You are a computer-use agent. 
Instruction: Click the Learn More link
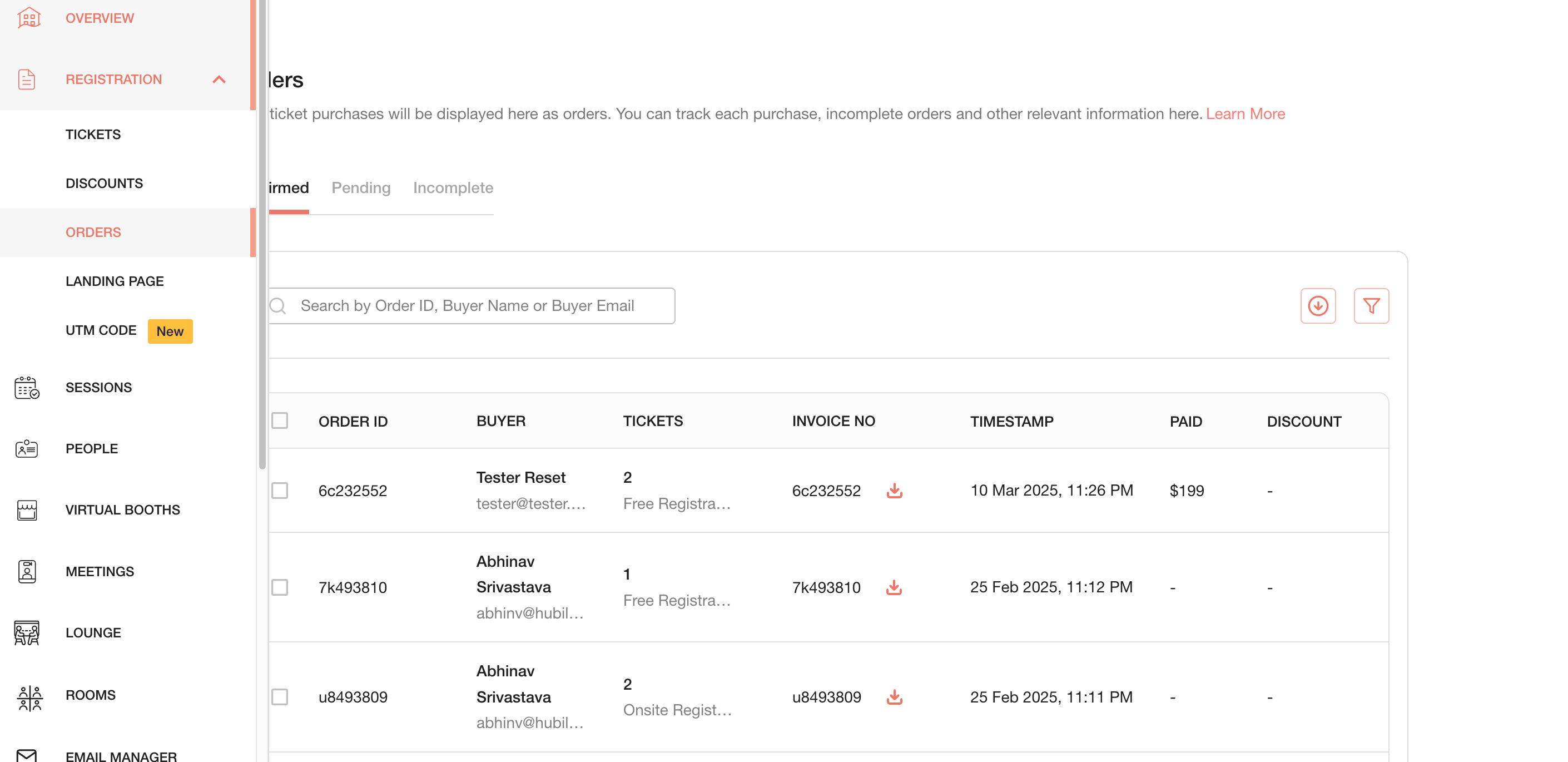[1246, 114]
